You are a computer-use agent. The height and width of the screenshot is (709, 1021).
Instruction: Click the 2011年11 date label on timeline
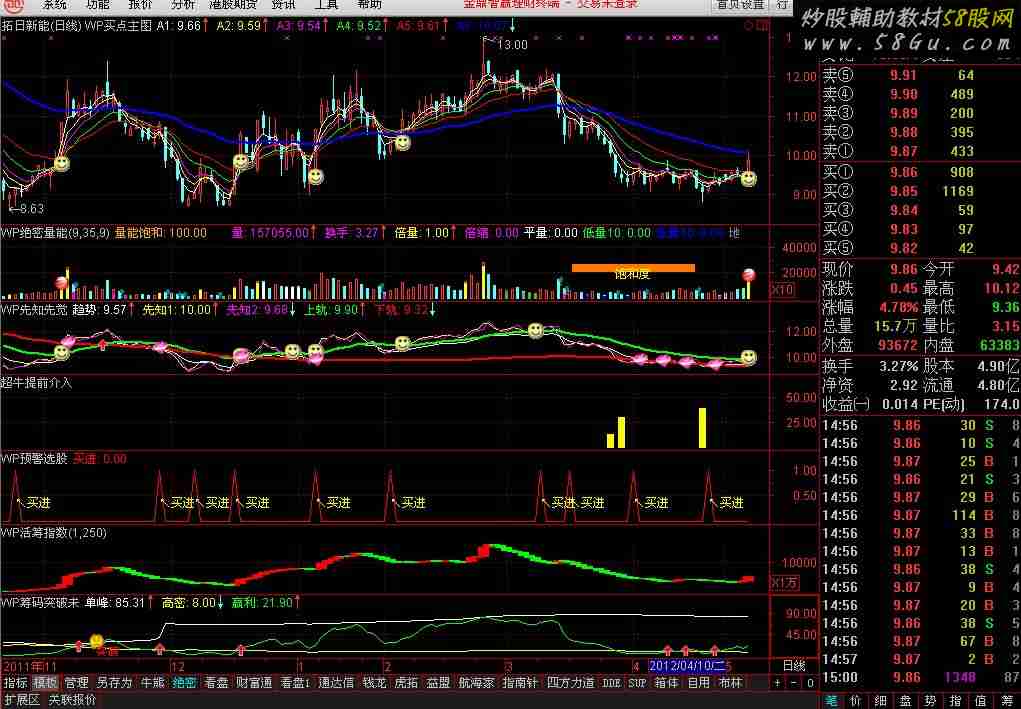pyautogui.click(x=30, y=666)
